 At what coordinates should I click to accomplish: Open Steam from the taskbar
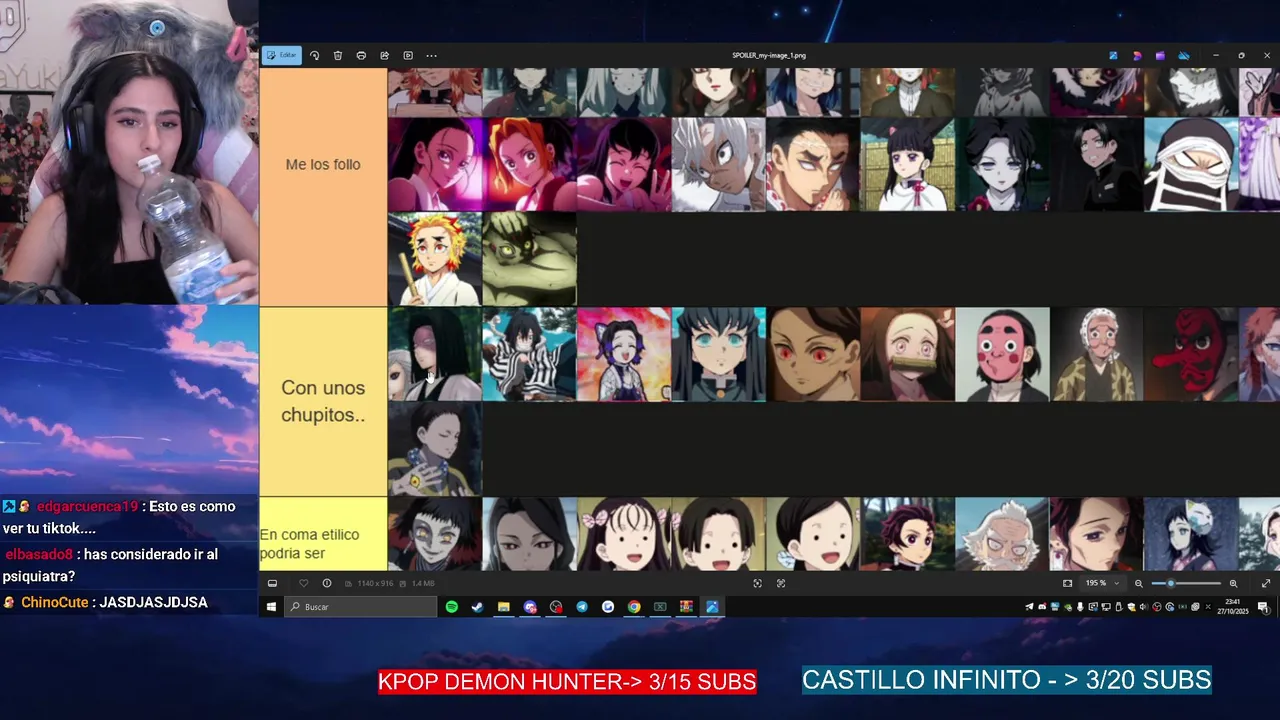click(x=478, y=607)
